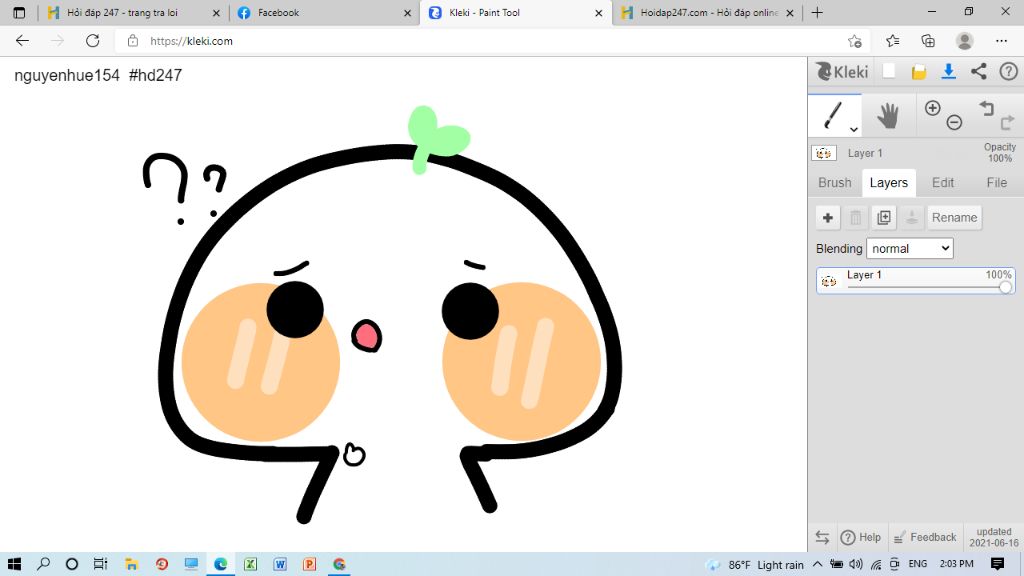Open the Blending mode dropdown
This screenshot has height=576, width=1024.
point(910,248)
